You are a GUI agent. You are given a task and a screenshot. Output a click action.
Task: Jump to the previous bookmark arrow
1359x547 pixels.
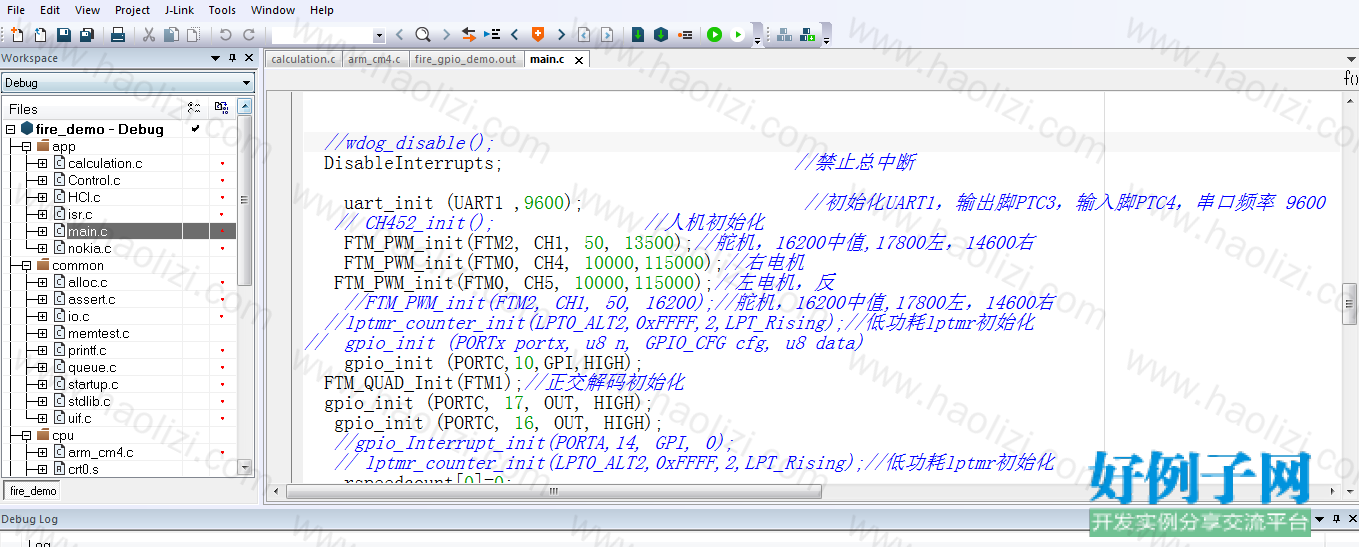[515, 35]
